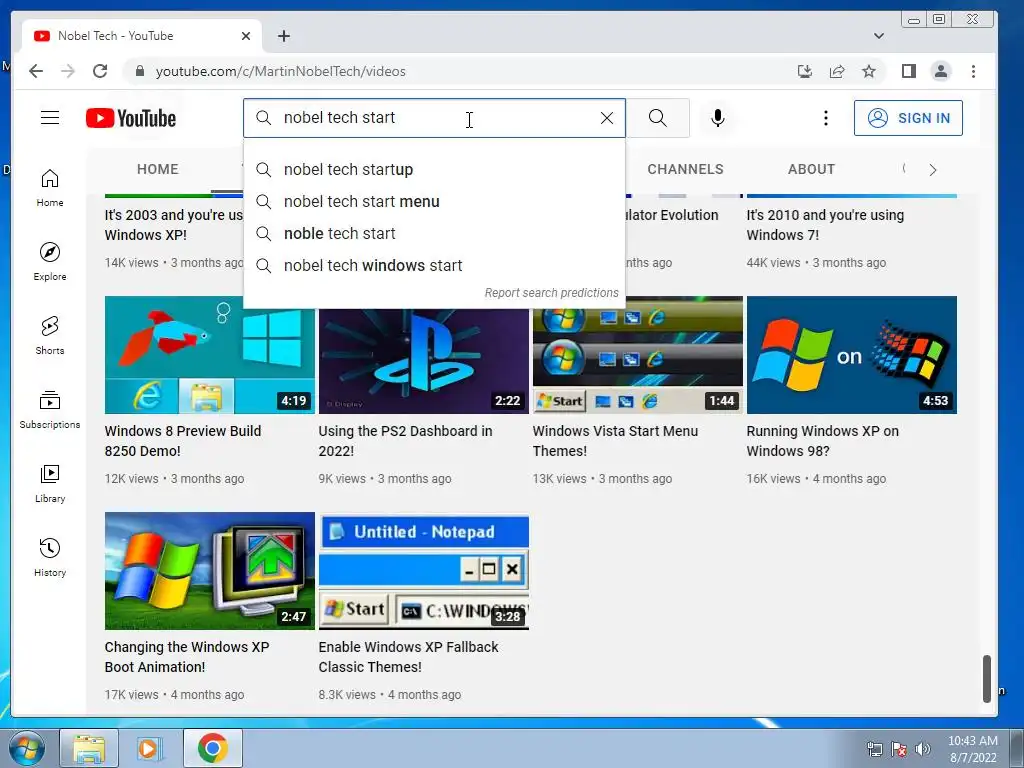
Task: Click inside the YouTube search field
Action: [434, 118]
